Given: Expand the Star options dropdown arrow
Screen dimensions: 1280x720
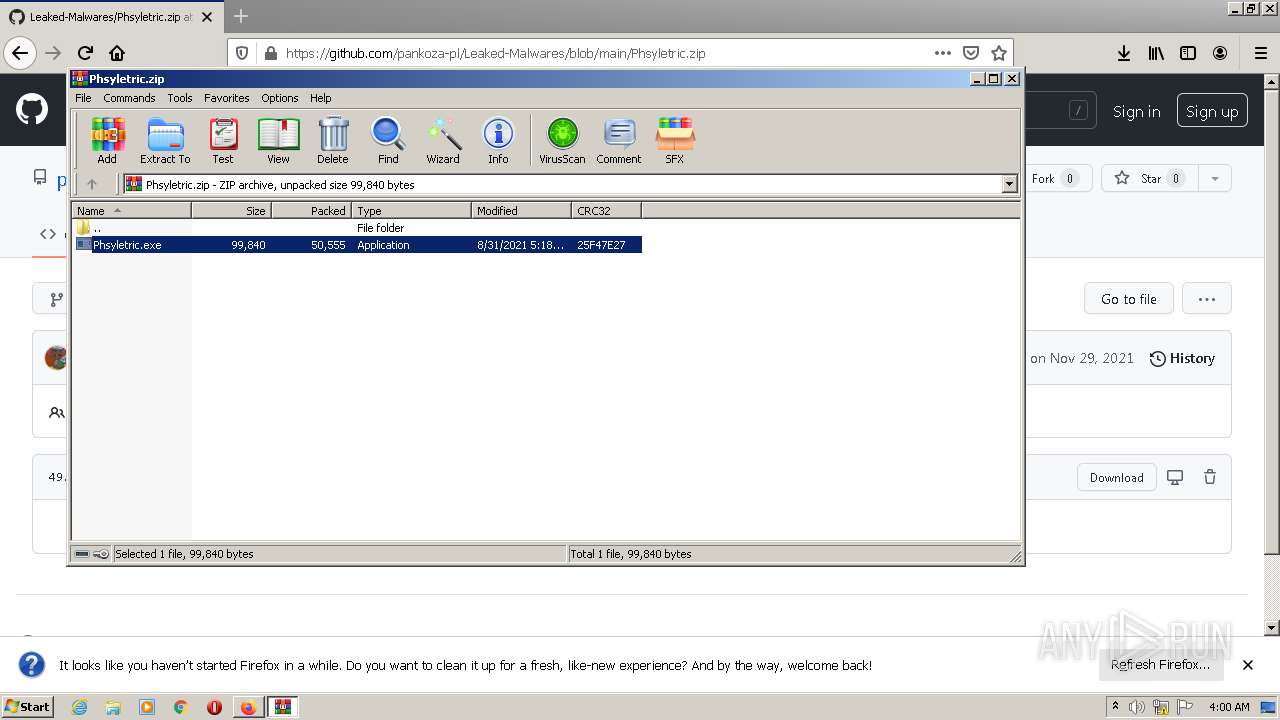Looking at the screenshot, I should (1214, 179).
